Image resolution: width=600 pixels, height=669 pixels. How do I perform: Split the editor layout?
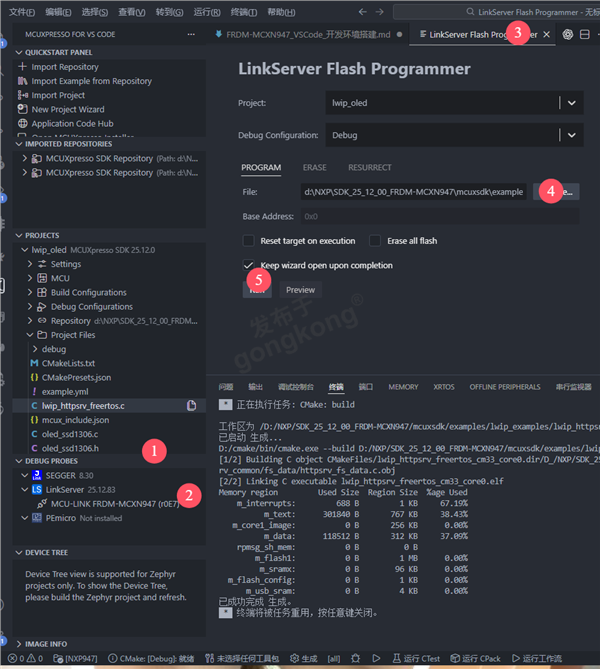(x=585, y=34)
